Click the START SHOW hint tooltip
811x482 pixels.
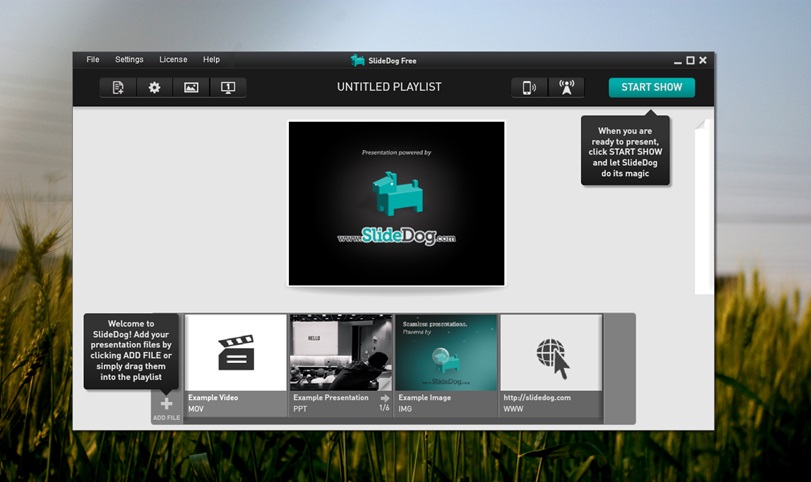pyautogui.click(x=625, y=150)
